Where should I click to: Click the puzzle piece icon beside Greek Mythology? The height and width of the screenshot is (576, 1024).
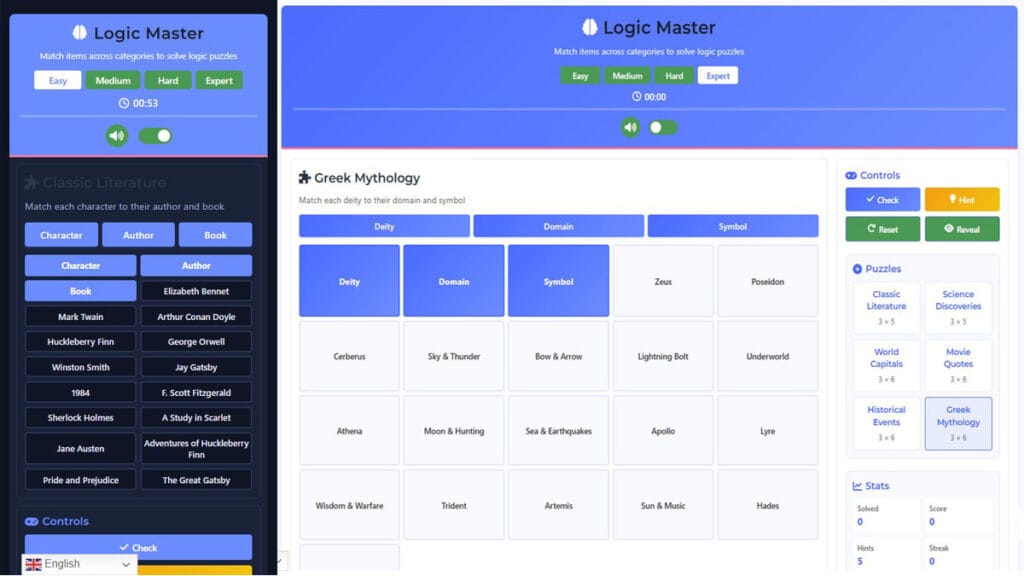click(306, 178)
